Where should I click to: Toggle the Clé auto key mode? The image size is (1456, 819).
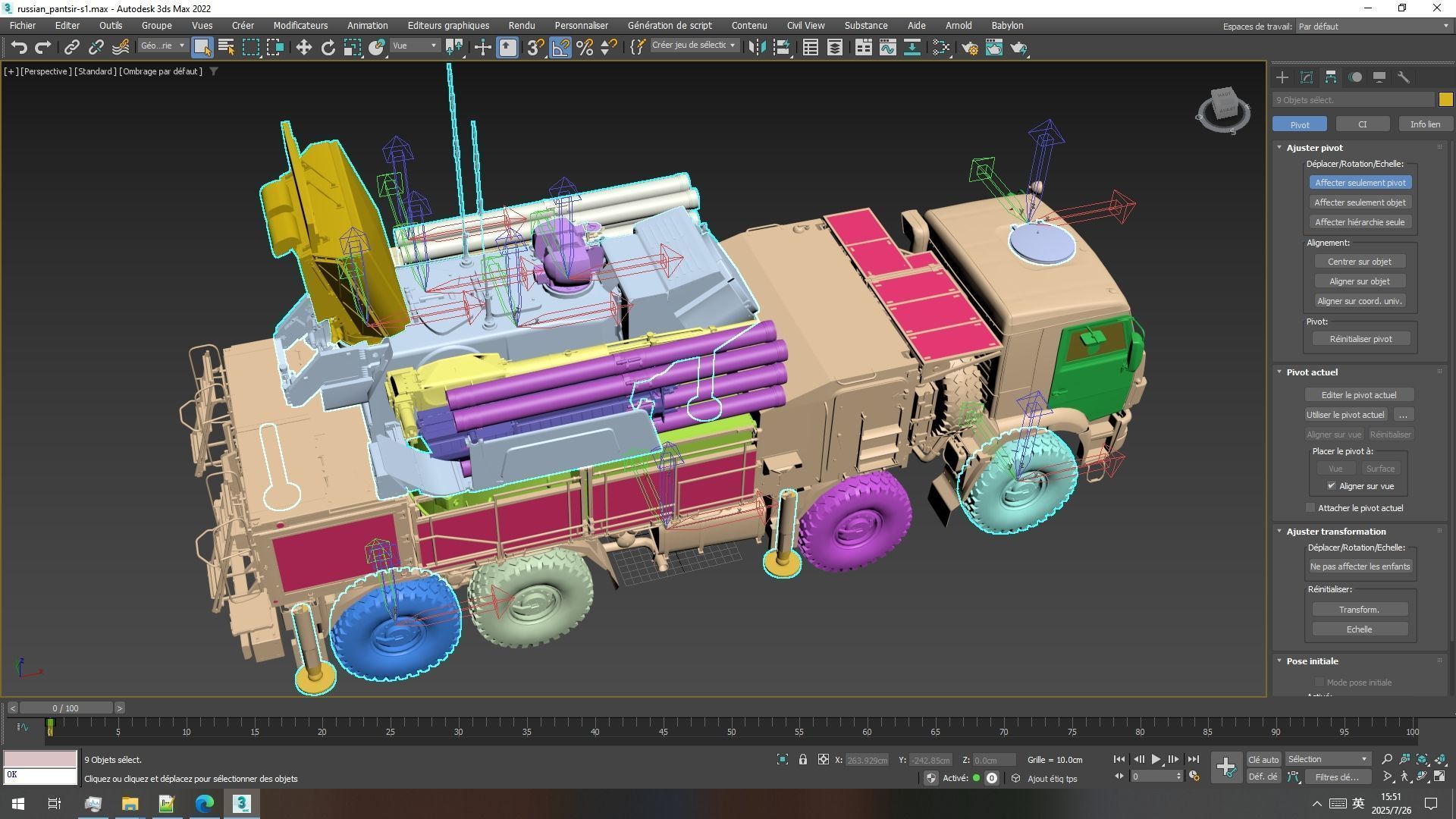(x=1263, y=759)
